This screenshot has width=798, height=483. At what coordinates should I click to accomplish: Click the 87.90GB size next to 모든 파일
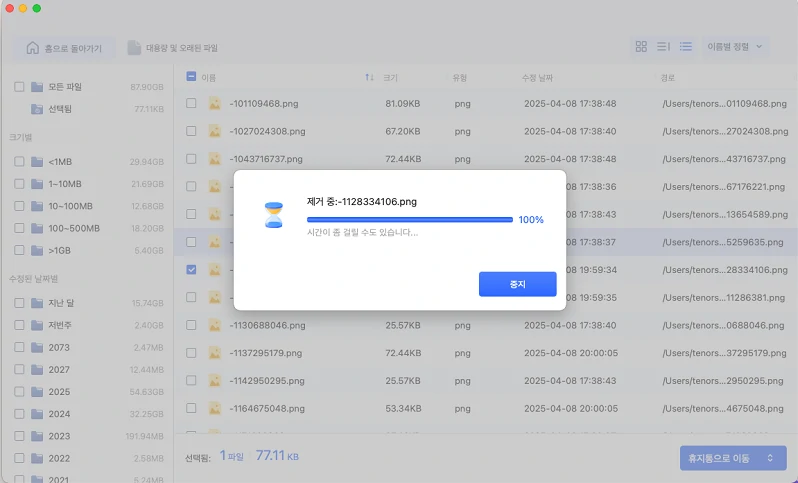click(x=147, y=87)
